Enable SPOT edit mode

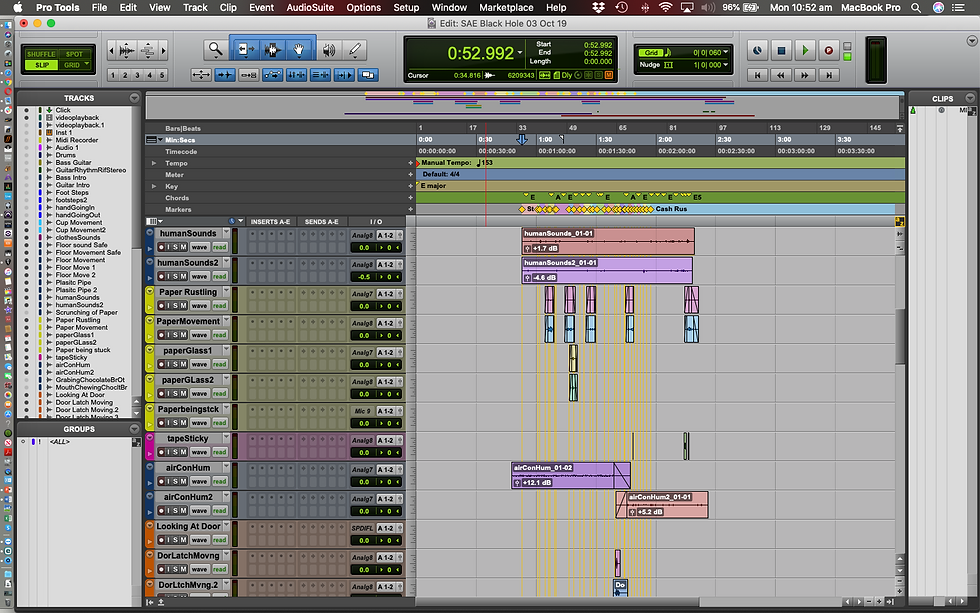tap(74, 54)
